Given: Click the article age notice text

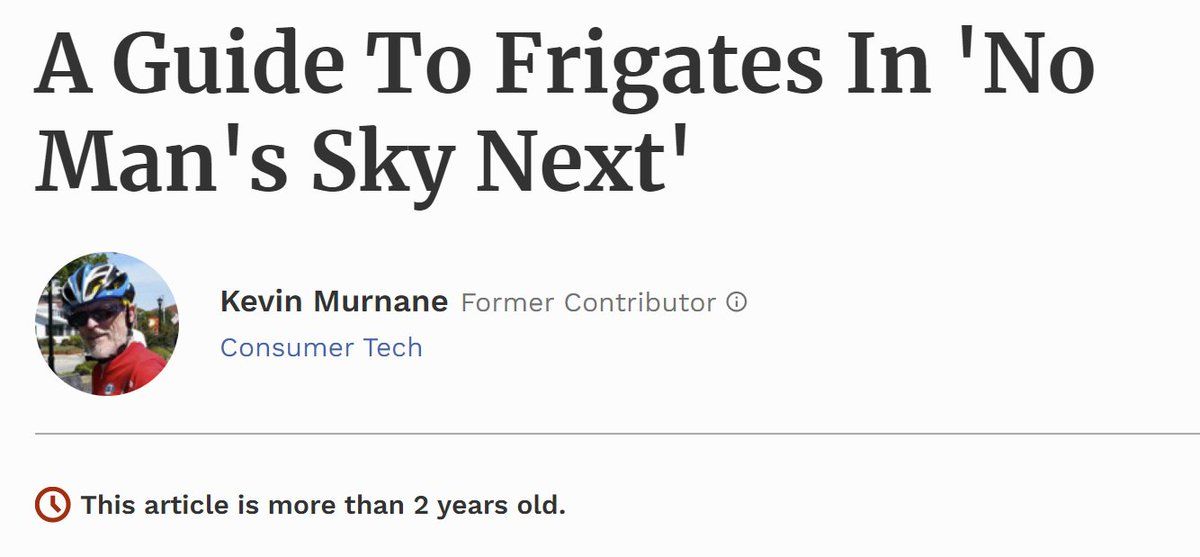Looking at the screenshot, I should 323,505.
